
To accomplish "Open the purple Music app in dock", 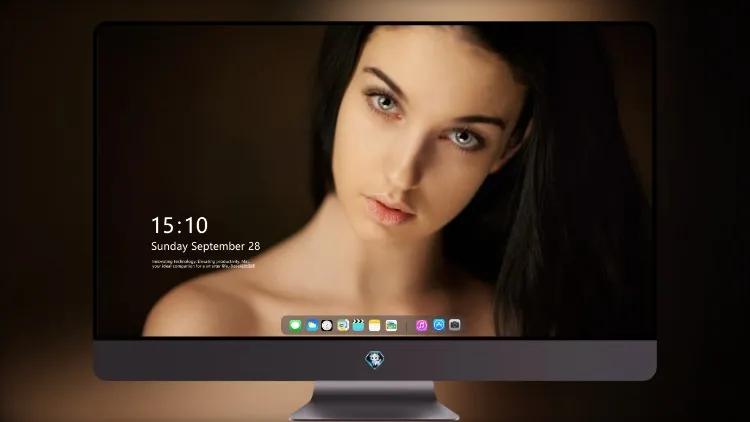I will [421, 325].
